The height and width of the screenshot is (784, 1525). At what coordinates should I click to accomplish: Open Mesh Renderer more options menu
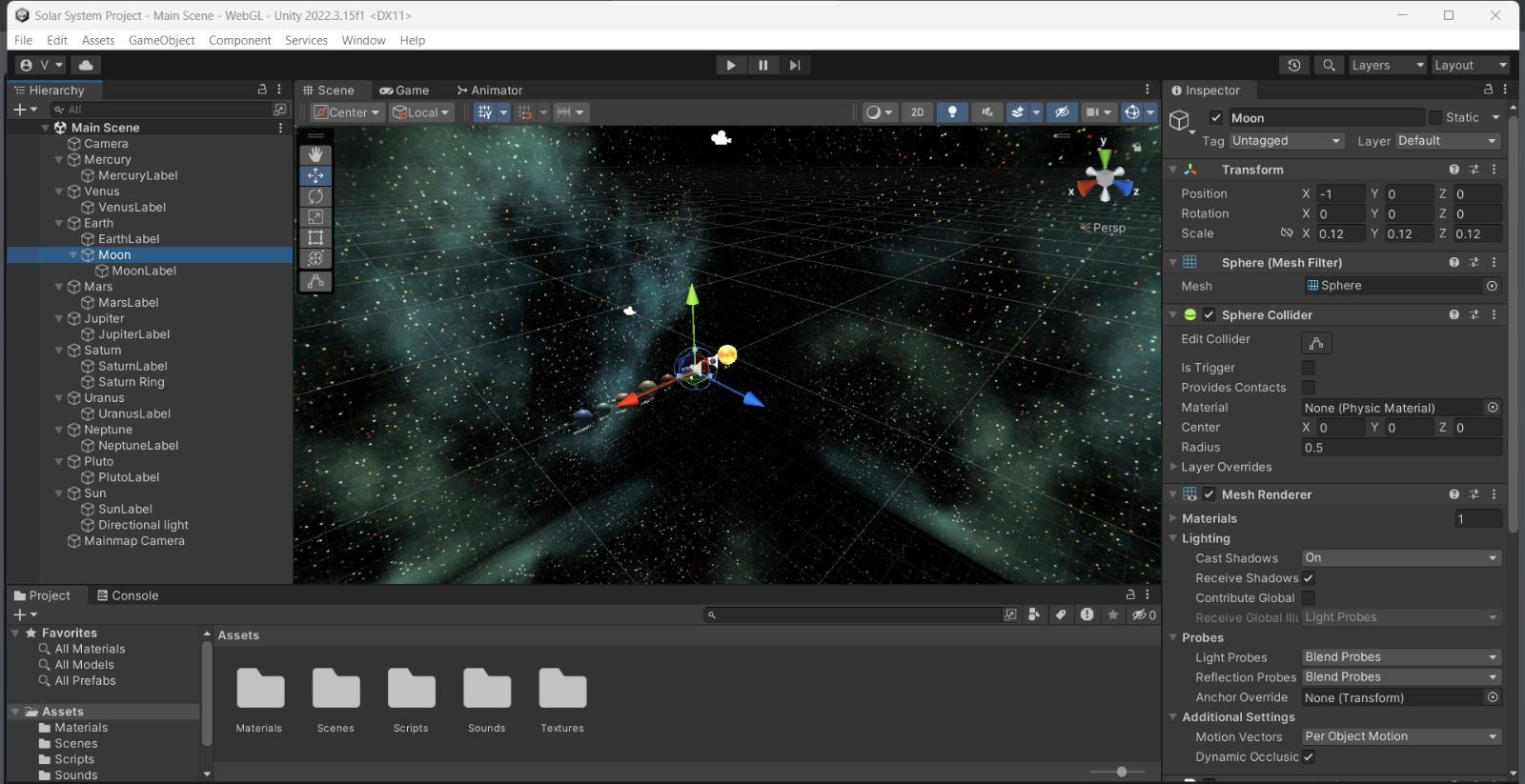(1494, 494)
